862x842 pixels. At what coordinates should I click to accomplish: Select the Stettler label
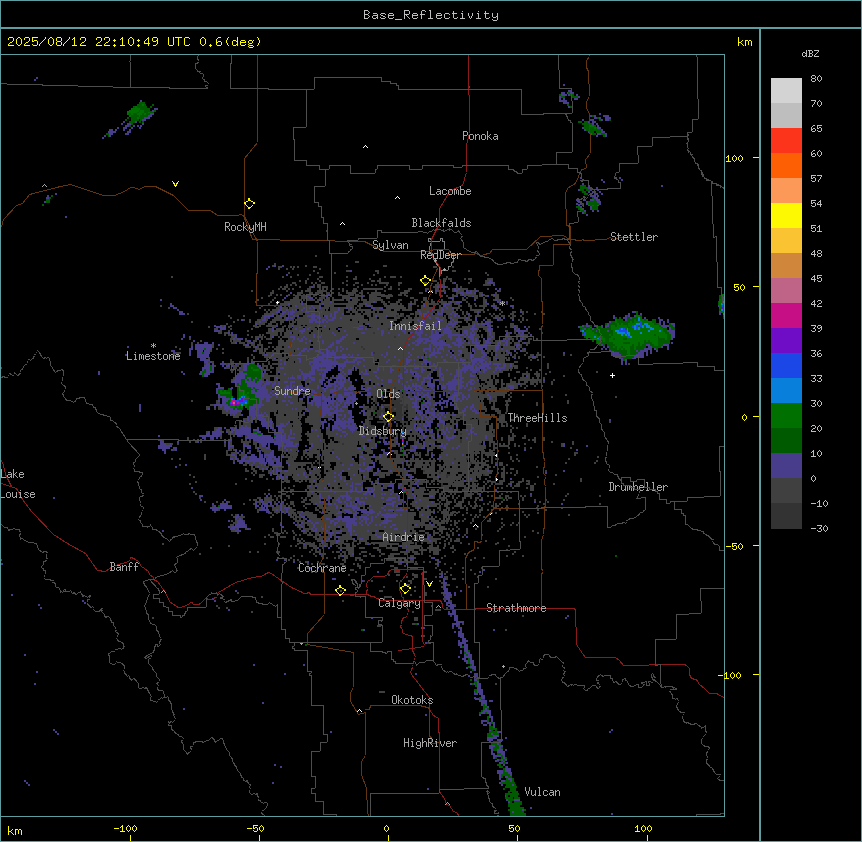coord(634,237)
